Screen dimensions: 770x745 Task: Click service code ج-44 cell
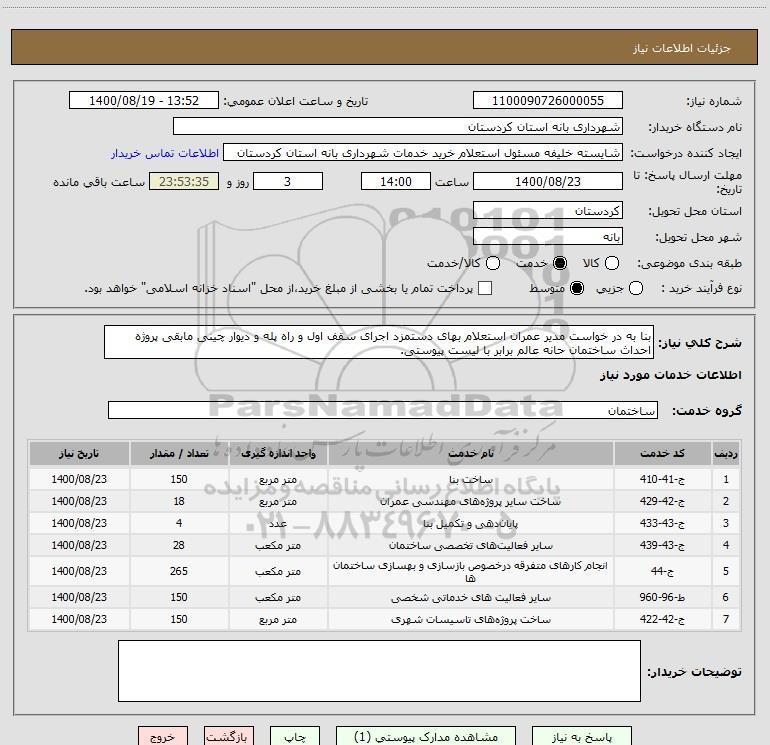[x=662, y=571]
